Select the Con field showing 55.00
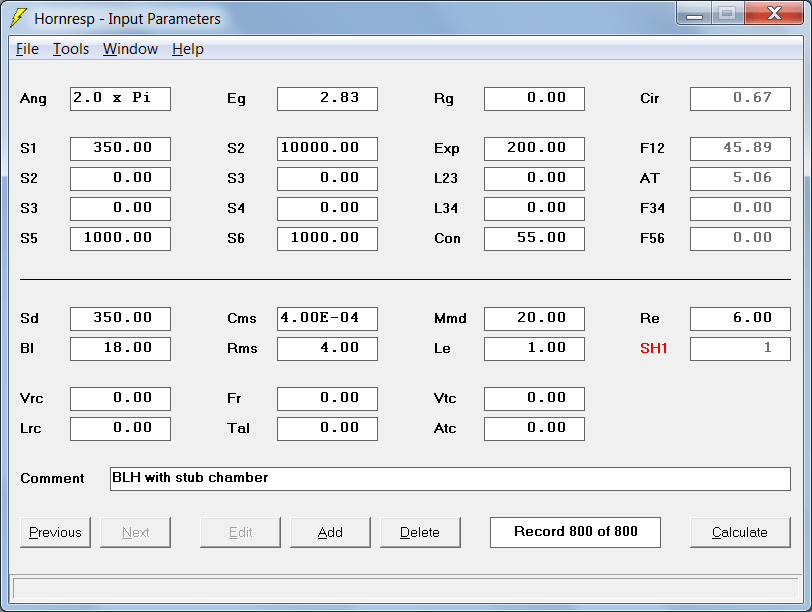812x612 pixels. click(x=534, y=239)
